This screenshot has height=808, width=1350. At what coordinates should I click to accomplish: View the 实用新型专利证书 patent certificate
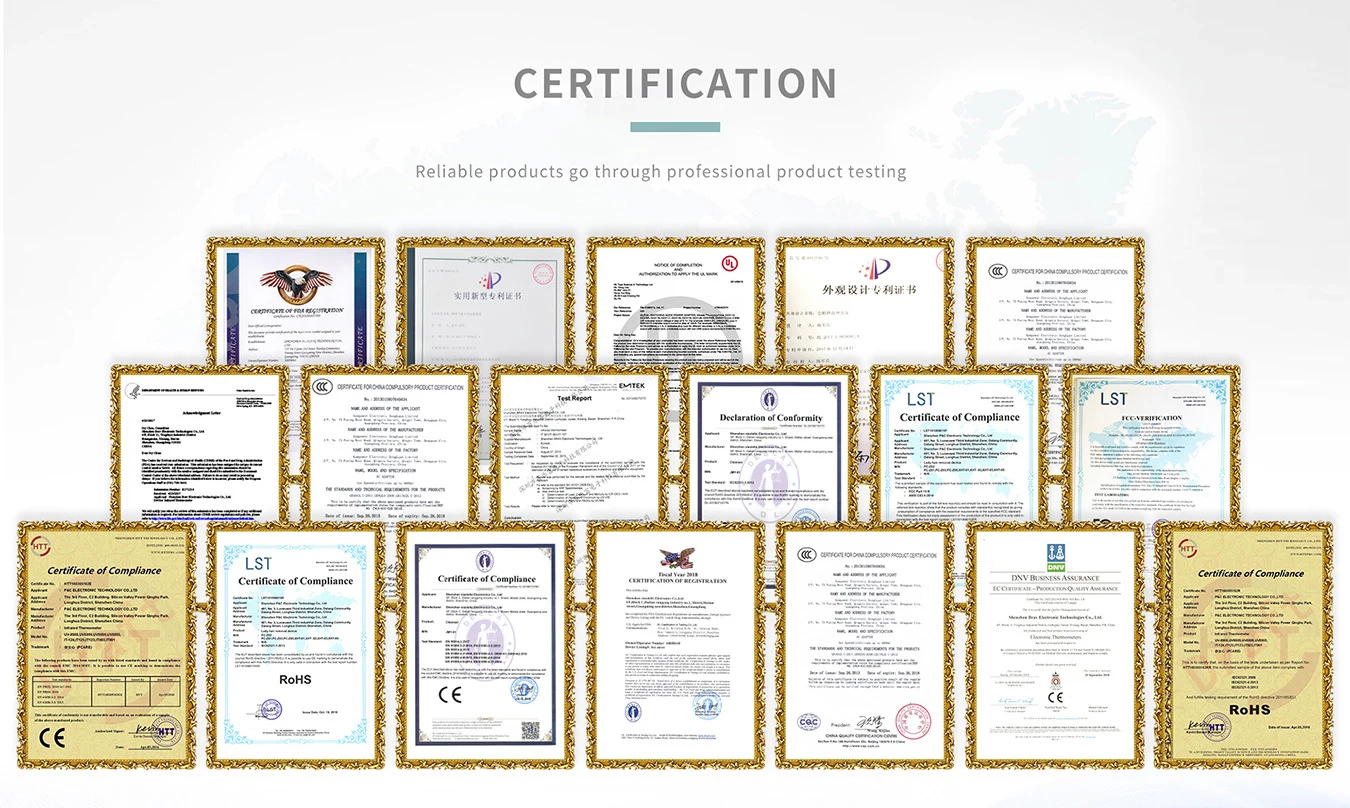486,300
